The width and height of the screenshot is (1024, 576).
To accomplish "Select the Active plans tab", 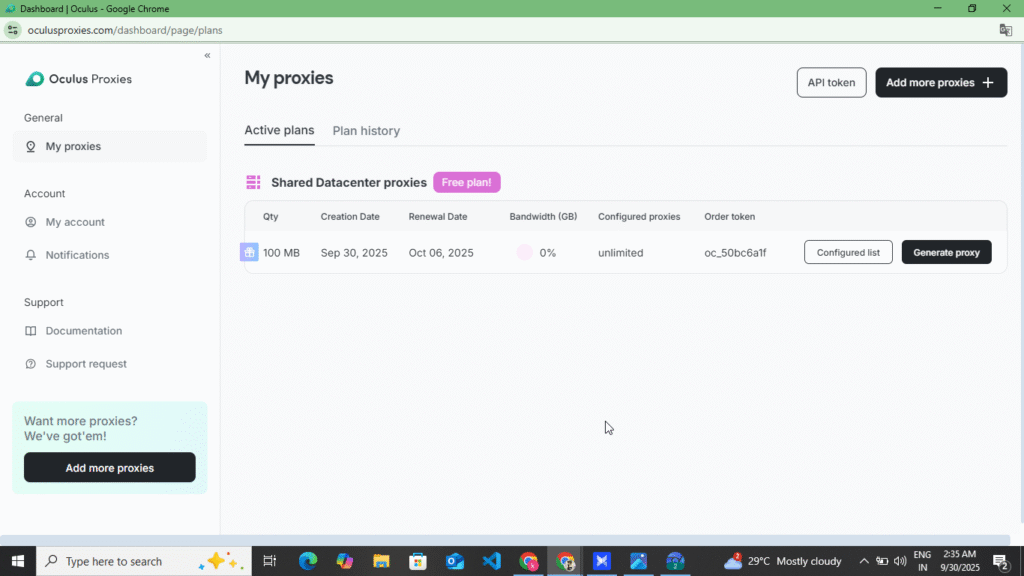I will tap(279, 131).
